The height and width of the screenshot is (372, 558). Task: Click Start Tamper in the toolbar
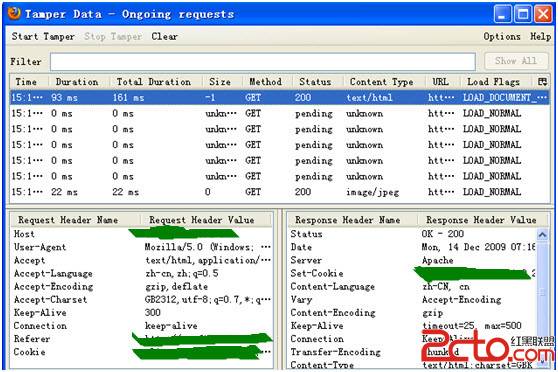coord(43,36)
